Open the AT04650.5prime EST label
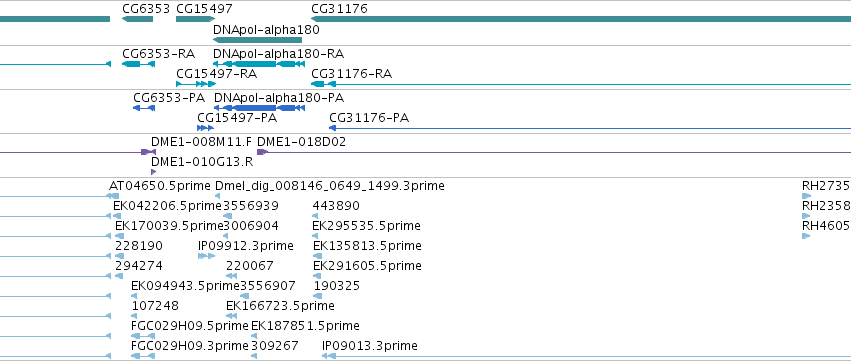This screenshot has height=361, width=851. point(160,186)
